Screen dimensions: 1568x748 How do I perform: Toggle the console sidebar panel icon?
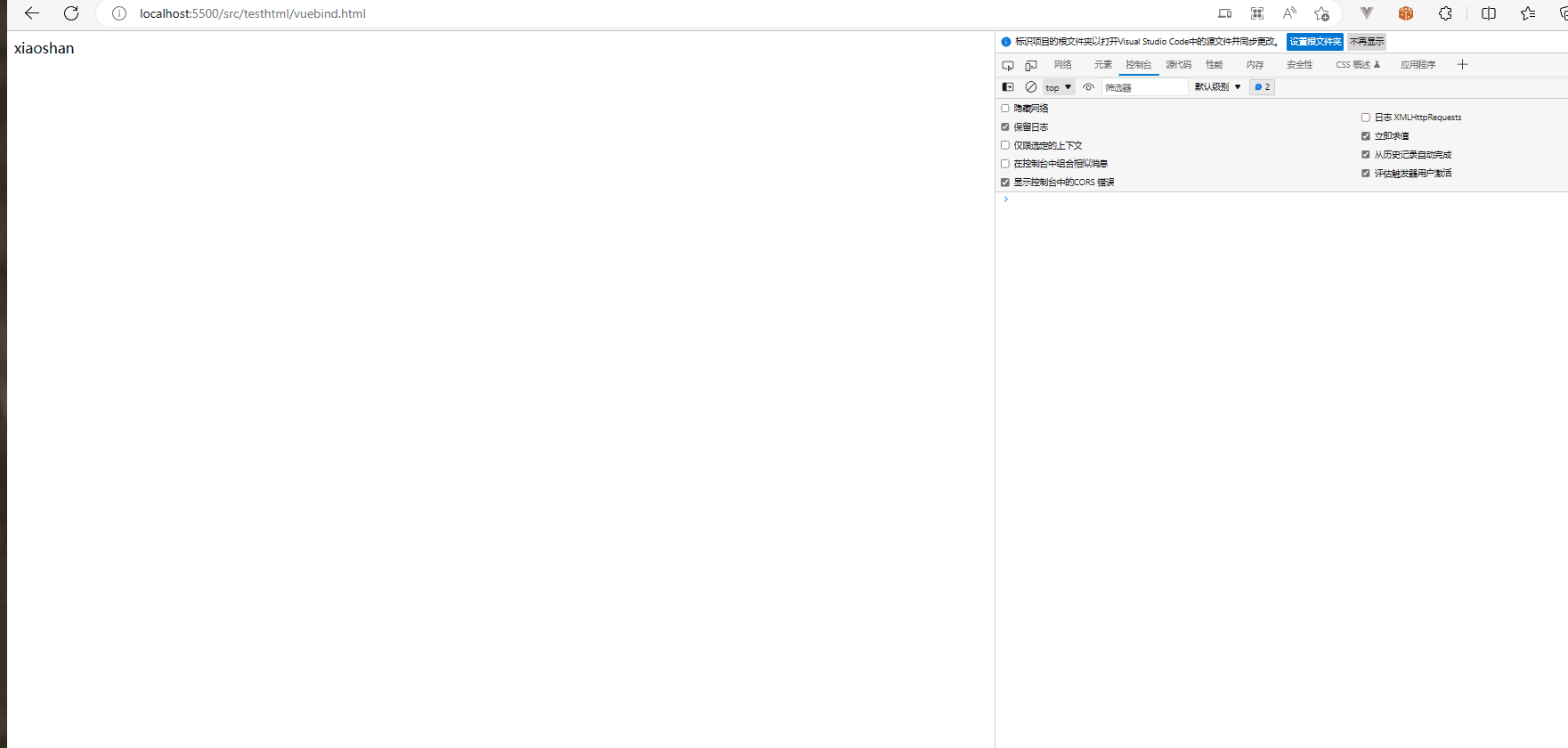tap(1008, 87)
